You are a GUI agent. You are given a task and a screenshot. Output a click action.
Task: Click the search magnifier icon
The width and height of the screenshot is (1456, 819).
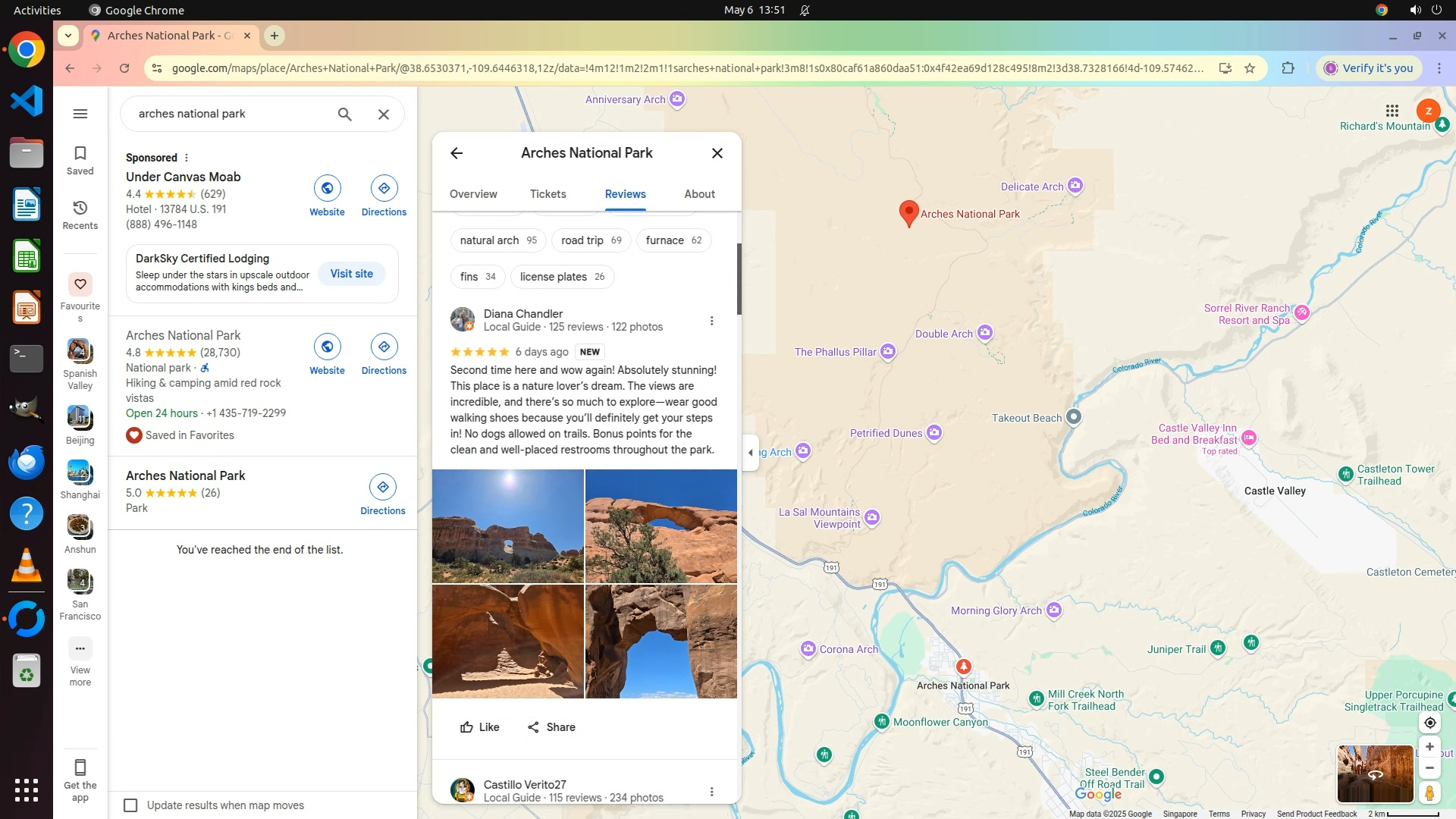click(x=344, y=114)
